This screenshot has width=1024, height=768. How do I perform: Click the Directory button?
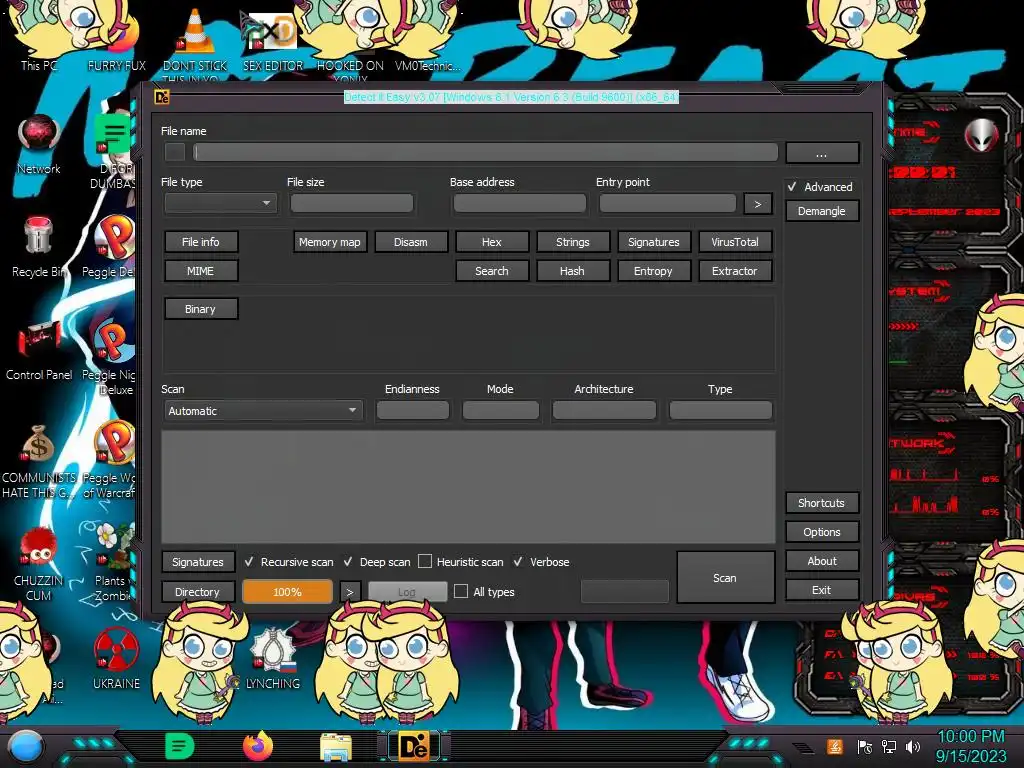coord(198,592)
